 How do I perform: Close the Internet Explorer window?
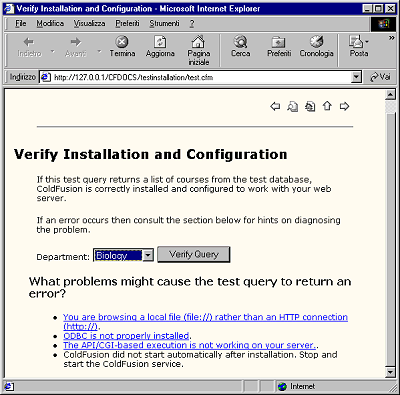390,9
